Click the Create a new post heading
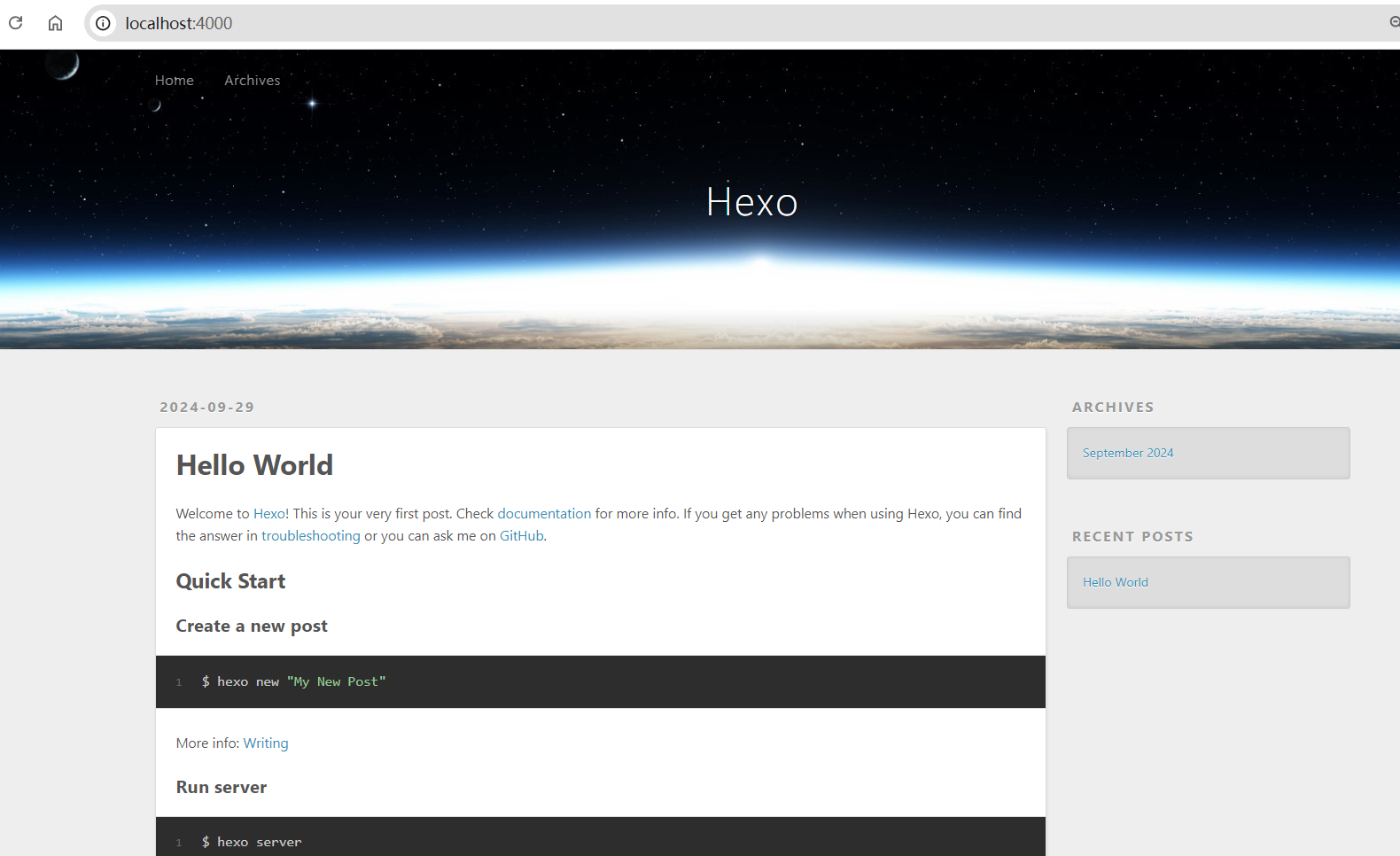Image resolution: width=1400 pixels, height=856 pixels. (x=252, y=626)
